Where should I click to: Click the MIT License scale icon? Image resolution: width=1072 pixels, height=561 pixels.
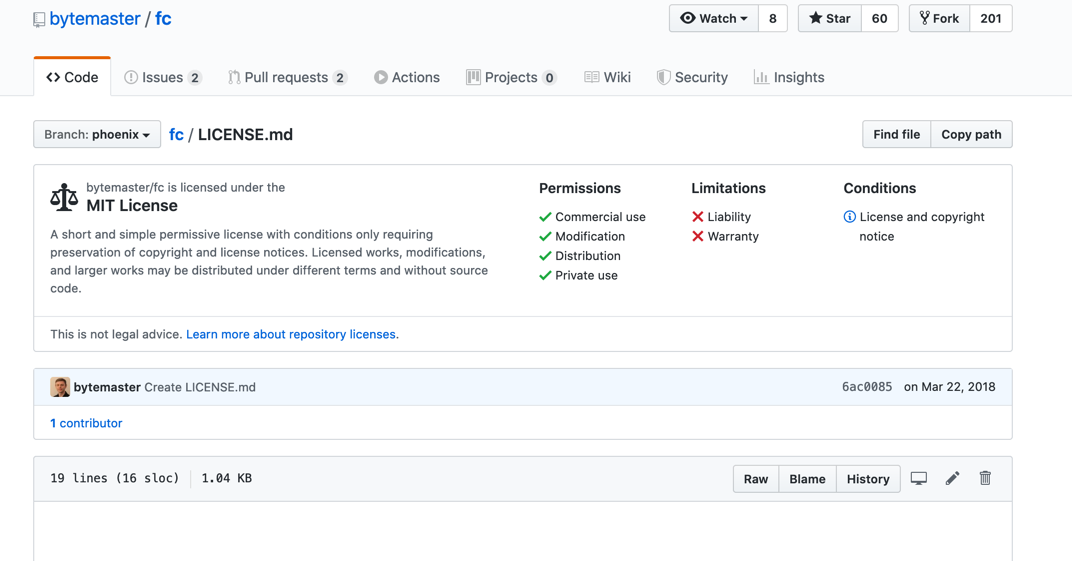pos(64,197)
